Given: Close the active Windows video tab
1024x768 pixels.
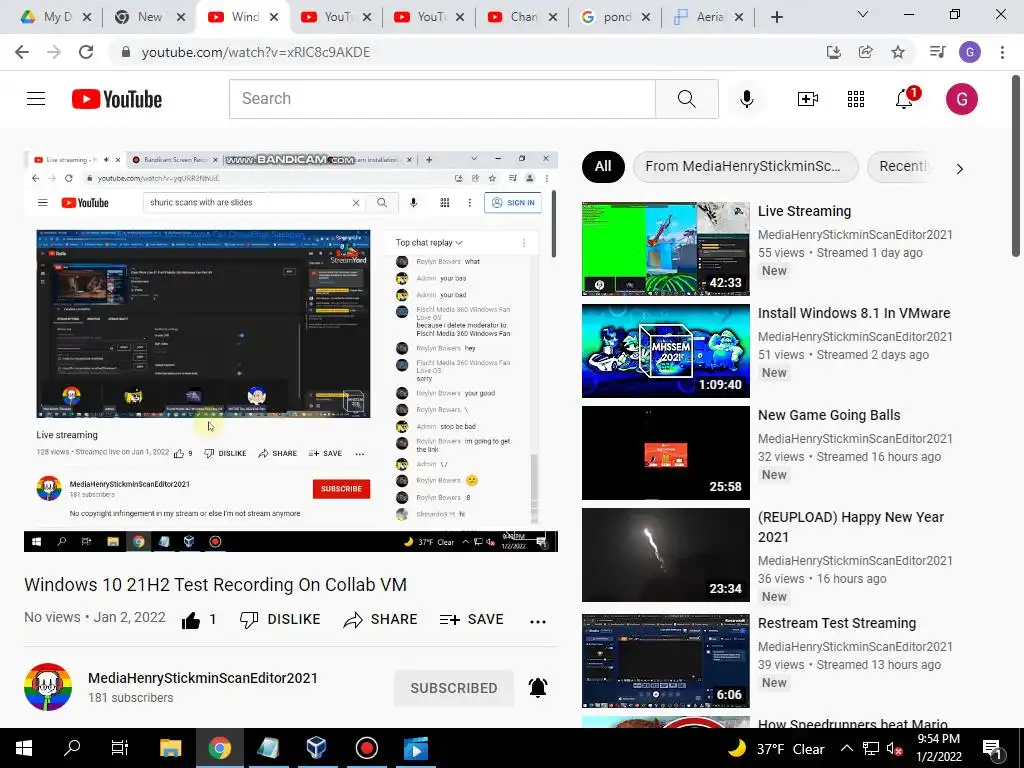Looking at the screenshot, I should [274, 17].
